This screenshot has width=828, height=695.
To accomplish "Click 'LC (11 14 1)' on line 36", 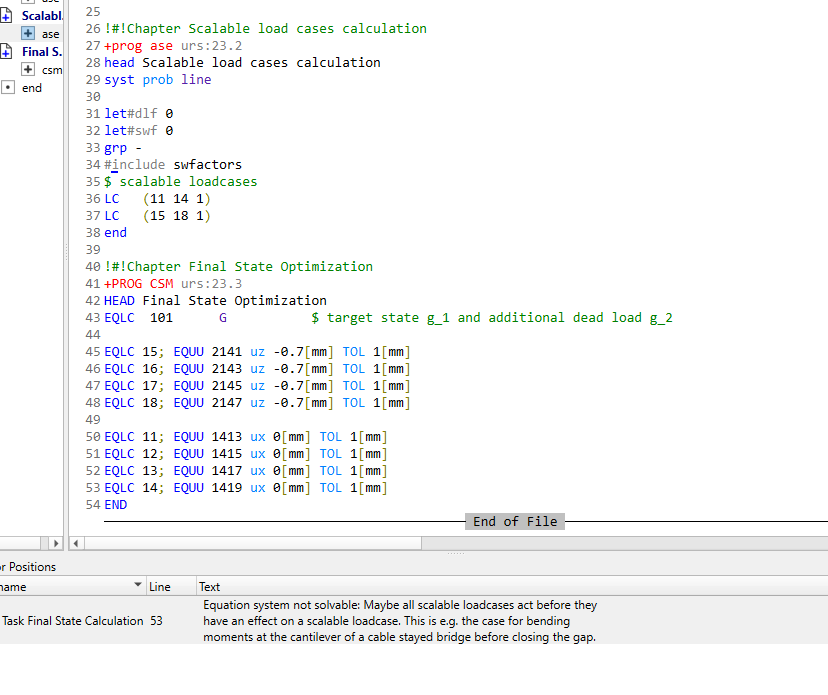I will pyautogui.click(x=157, y=199).
